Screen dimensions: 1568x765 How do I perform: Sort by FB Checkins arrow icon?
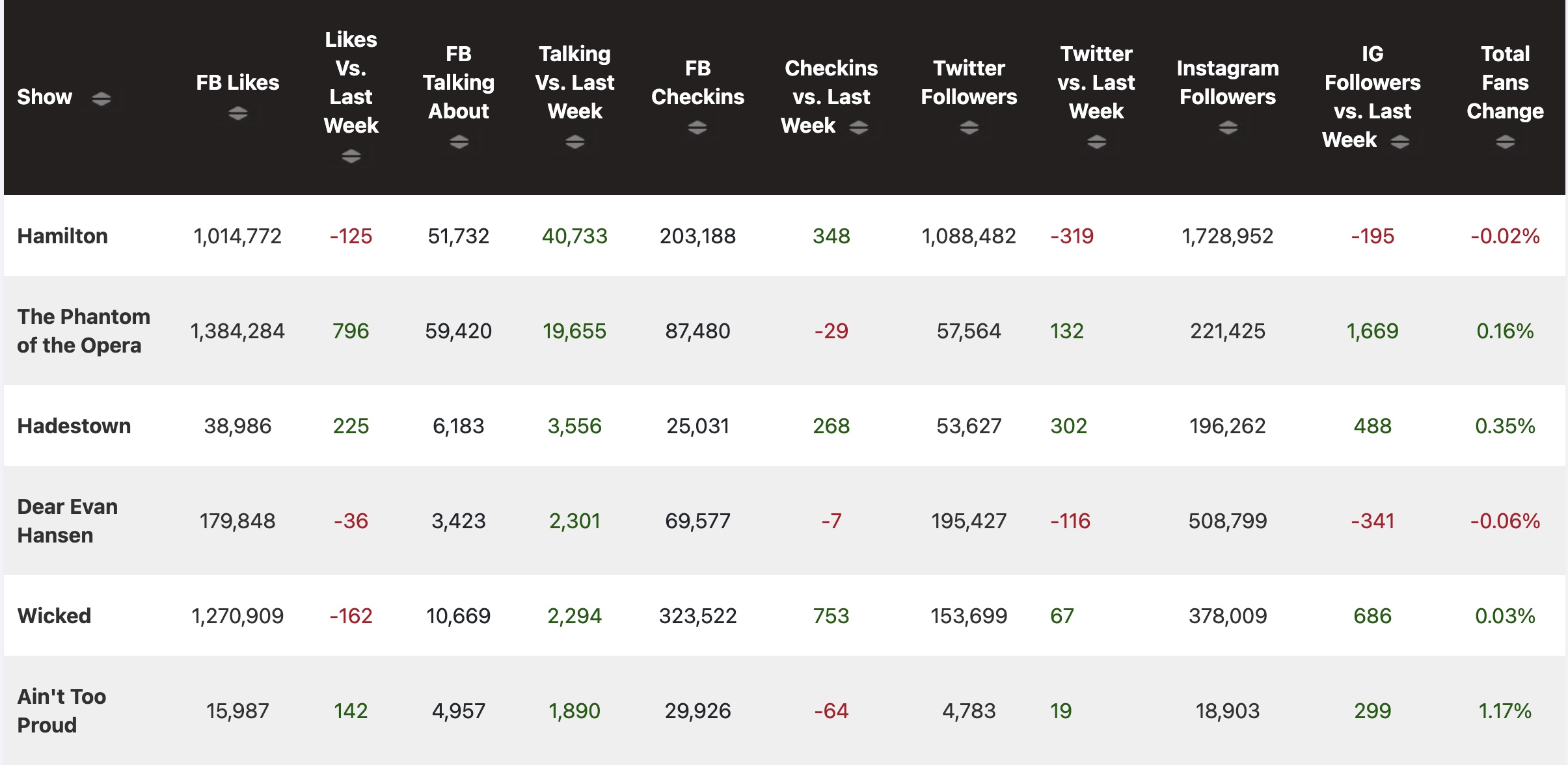coord(697,127)
